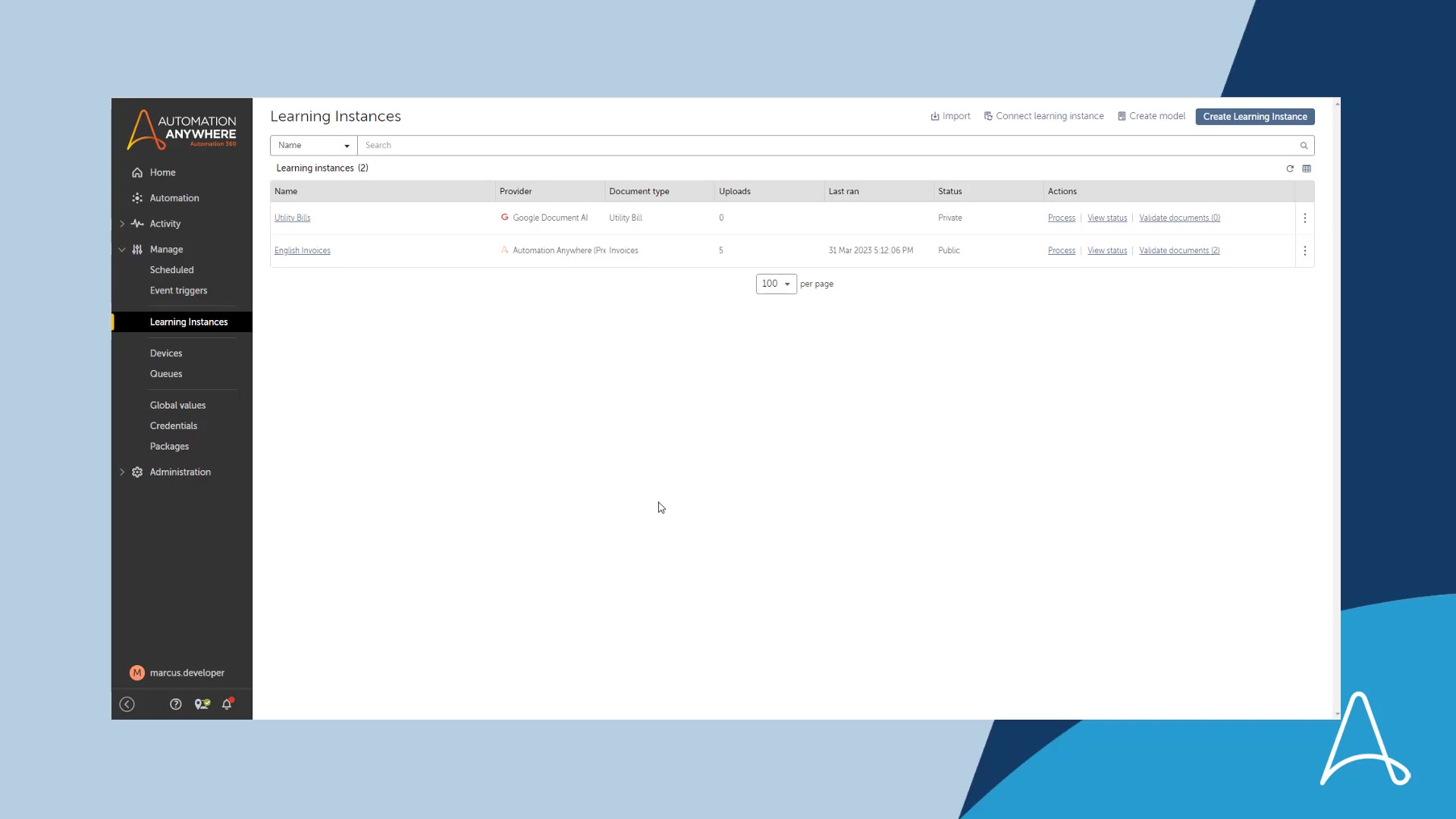Image resolution: width=1456 pixels, height=819 pixels.
Task: Click the Automation nodes icon
Action: tap(137, 199)
